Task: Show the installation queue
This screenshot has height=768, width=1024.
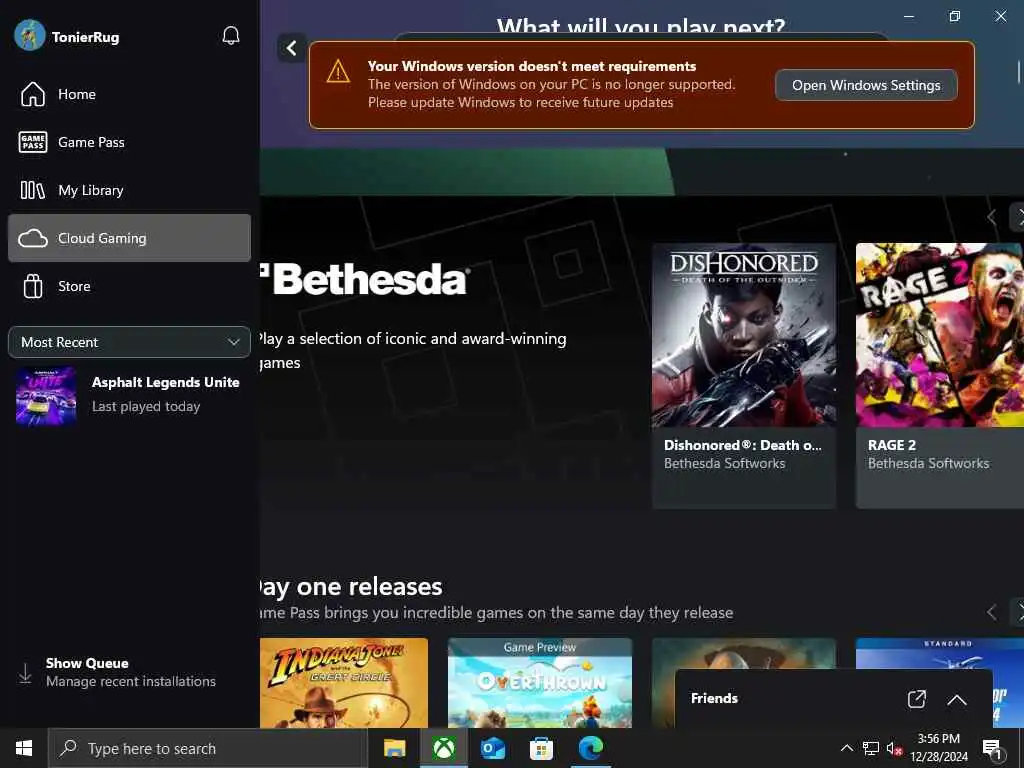Action: coord(129,672)
